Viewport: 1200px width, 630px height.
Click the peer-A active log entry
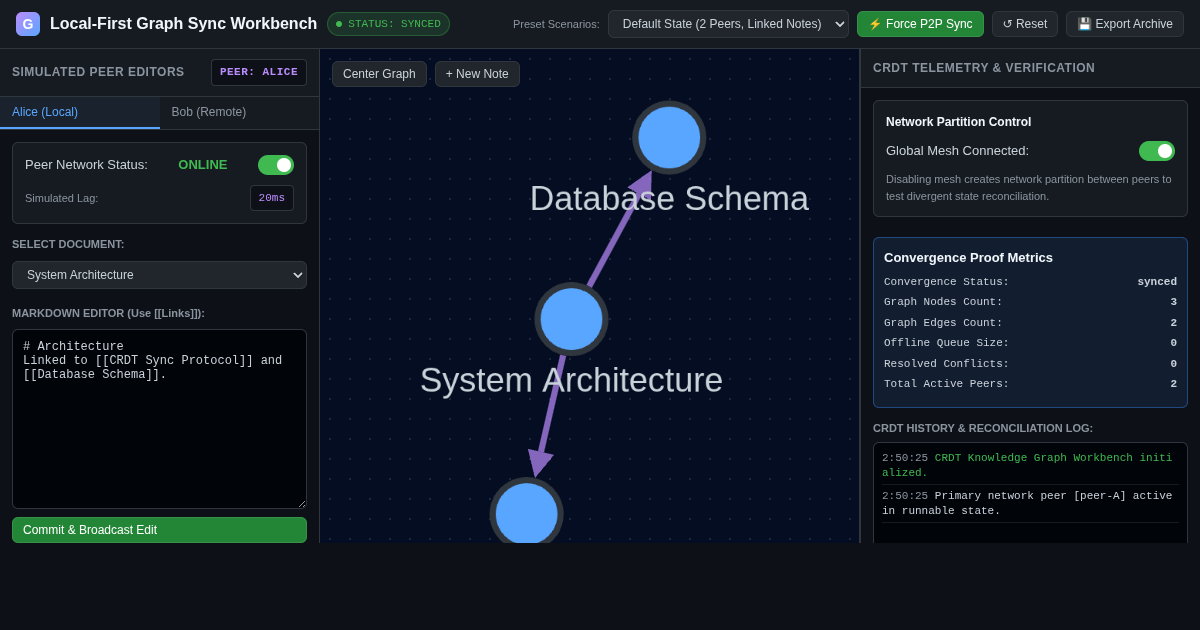click(1030, 503)
